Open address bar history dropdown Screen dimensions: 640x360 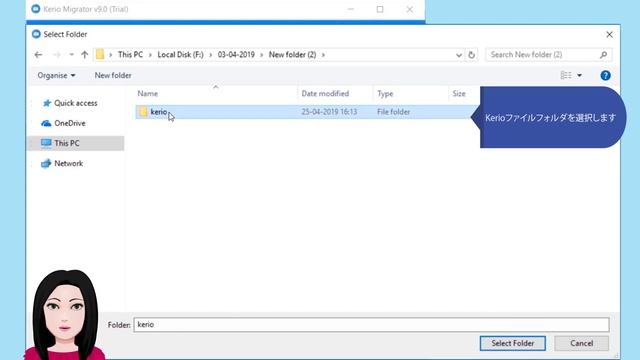point(459,55)
